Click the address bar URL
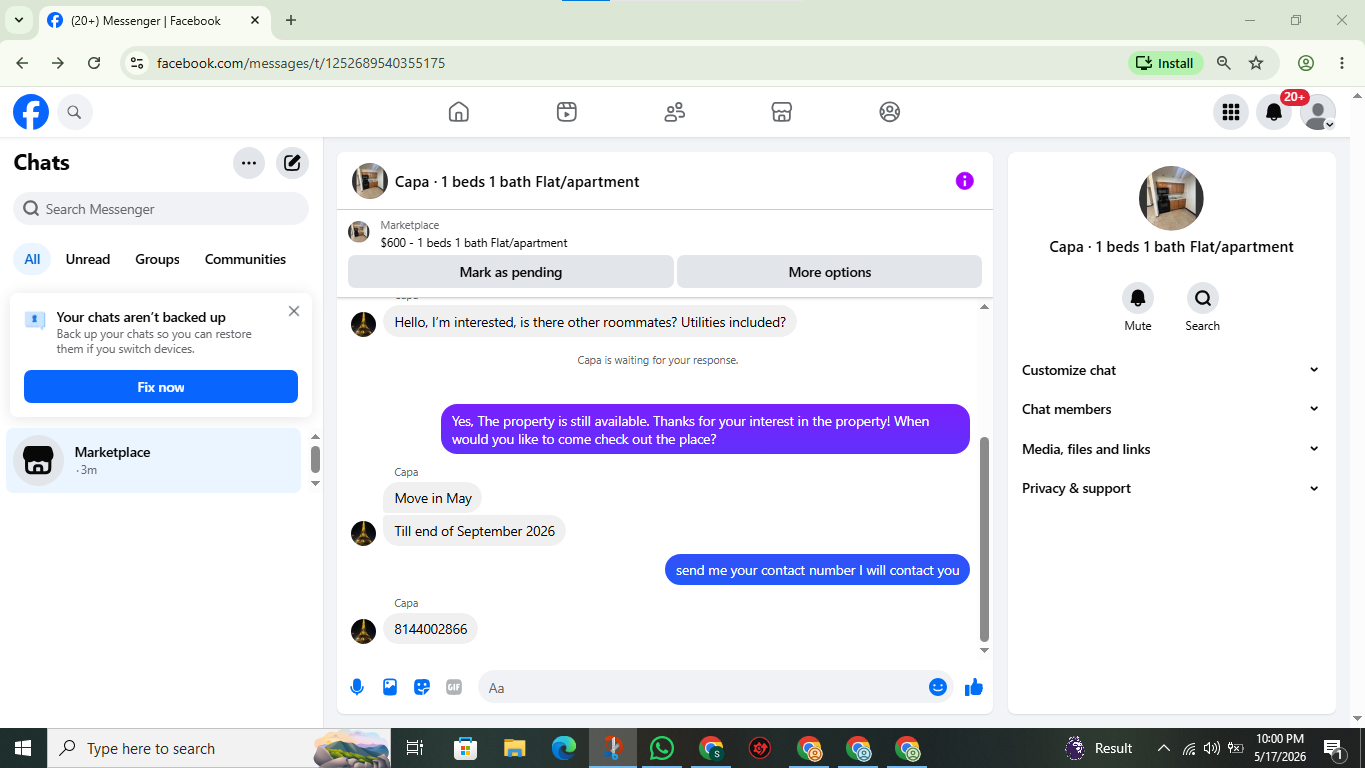1365x768 pixels. (301, 63)
